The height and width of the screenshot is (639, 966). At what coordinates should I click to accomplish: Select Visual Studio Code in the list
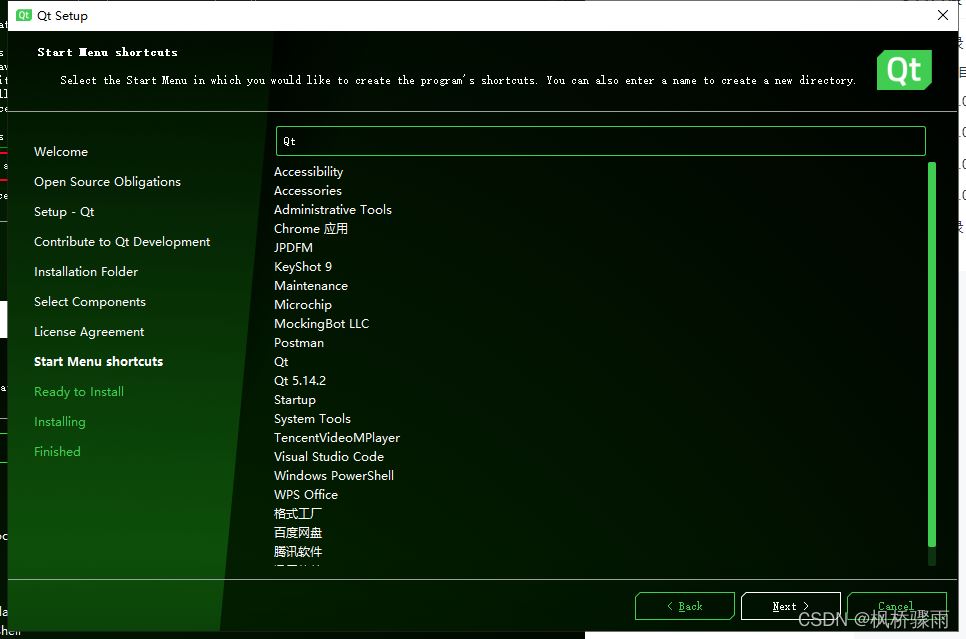[x=328, y=456]
